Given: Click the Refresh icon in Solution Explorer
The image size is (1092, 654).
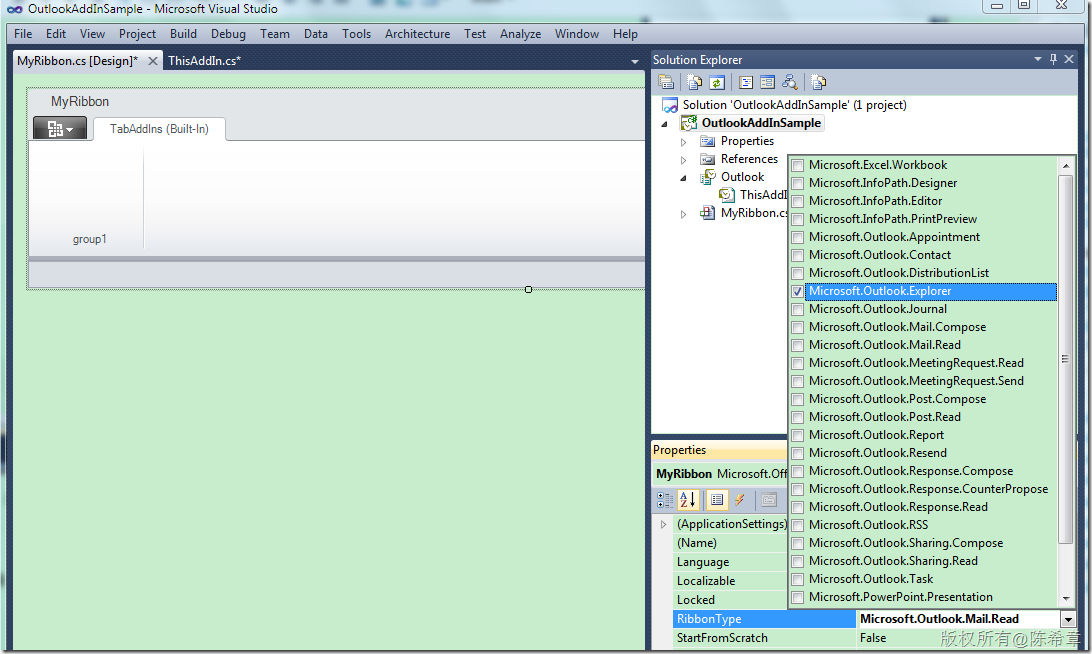Looking at the screenshot, I should [x=717, y=82].
